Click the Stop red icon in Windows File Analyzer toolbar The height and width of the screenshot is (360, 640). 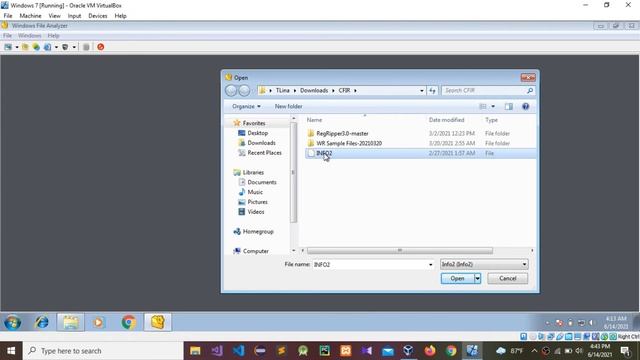pyautogui.click(x=100, y=47)
